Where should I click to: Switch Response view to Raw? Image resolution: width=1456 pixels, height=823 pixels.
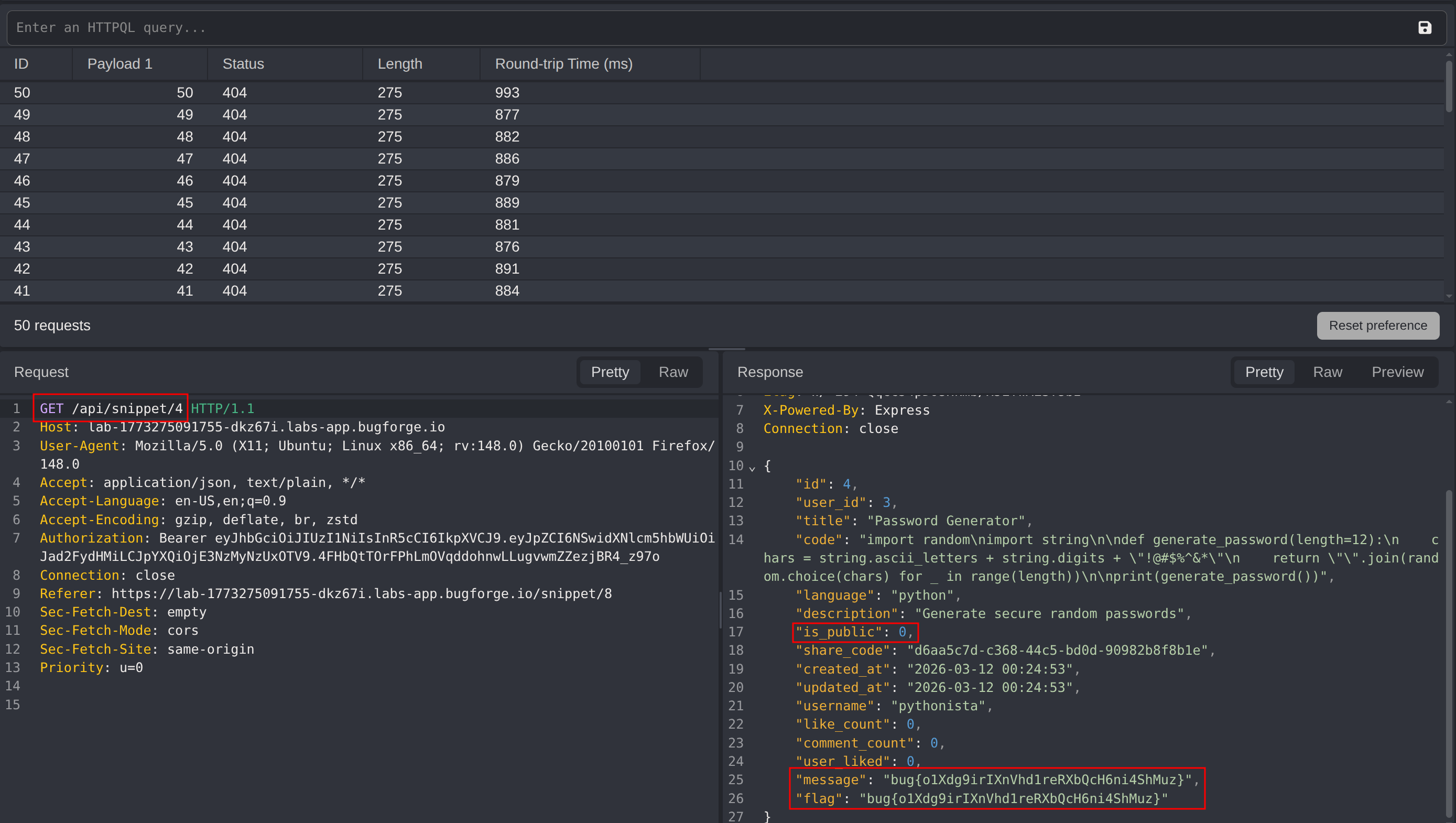(x=1327, y=372)
